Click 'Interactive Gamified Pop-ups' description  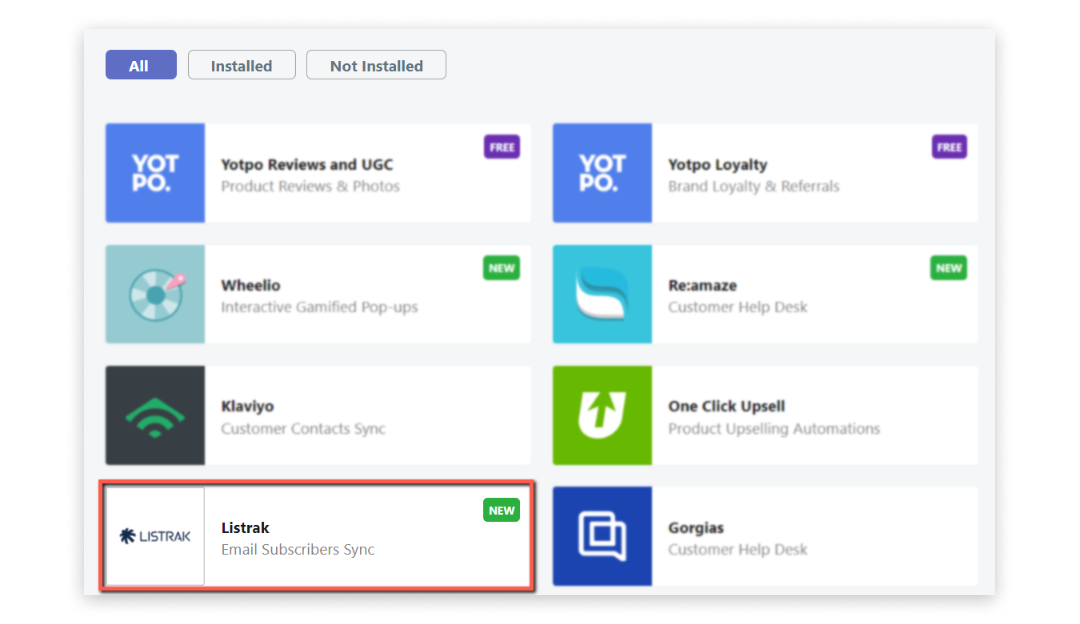click(x=320, y=307)
